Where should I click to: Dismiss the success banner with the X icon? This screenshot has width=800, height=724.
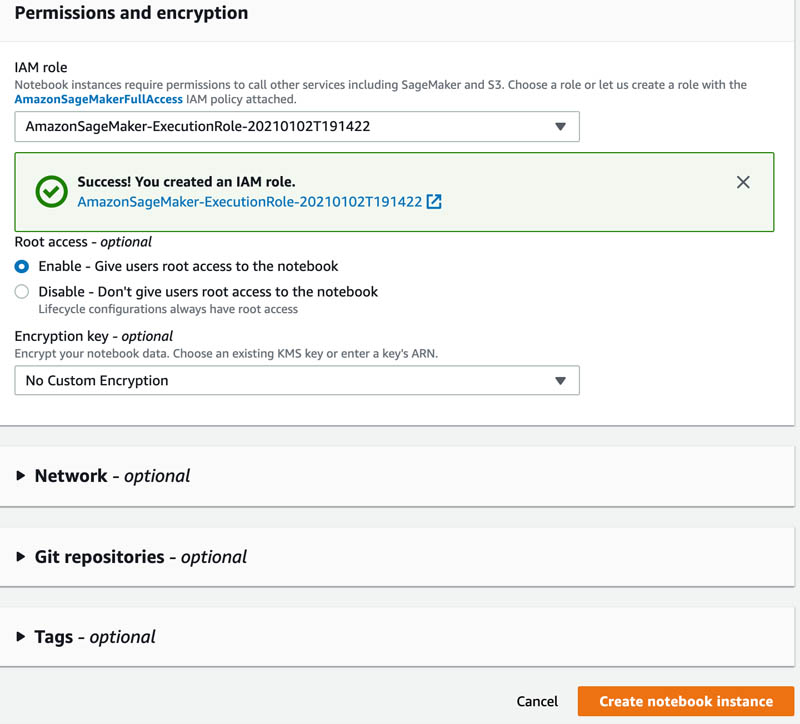click(743, 182)
